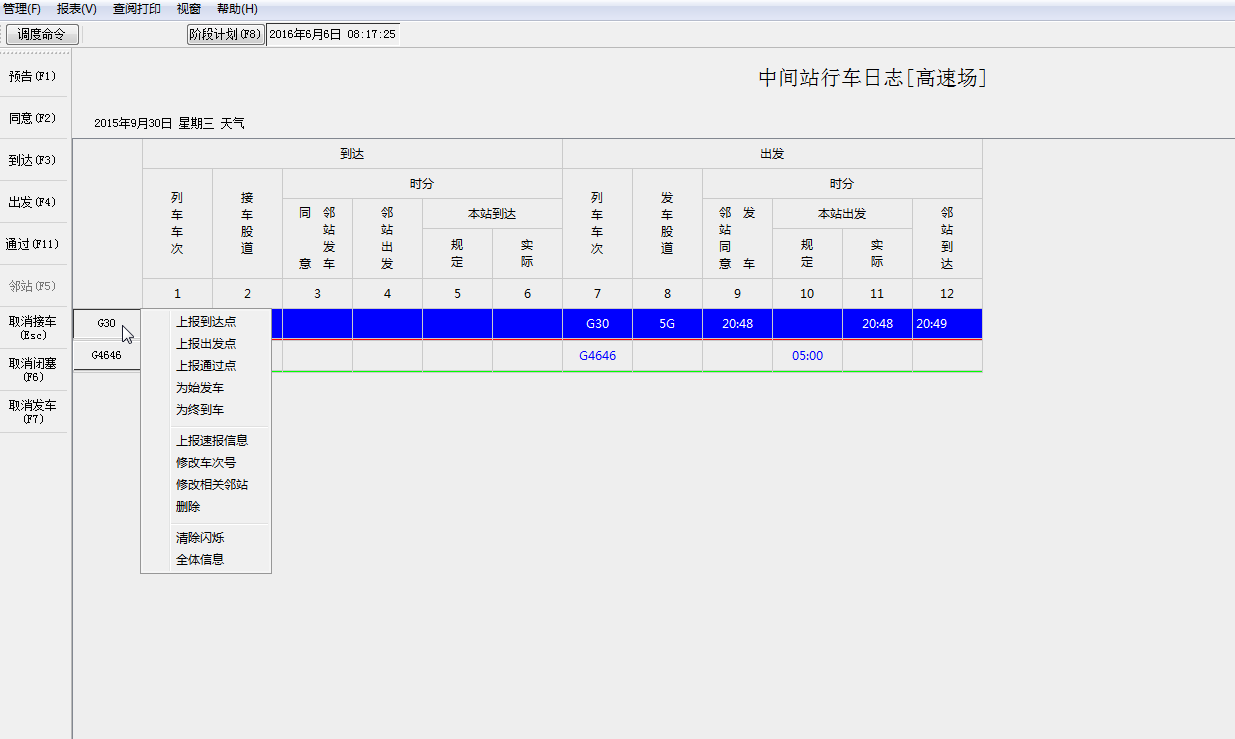Image resolution: width=1235 pixels, height=739 pixels.
Task: Select the G4646 train row in the table
Action: [106, 355]
